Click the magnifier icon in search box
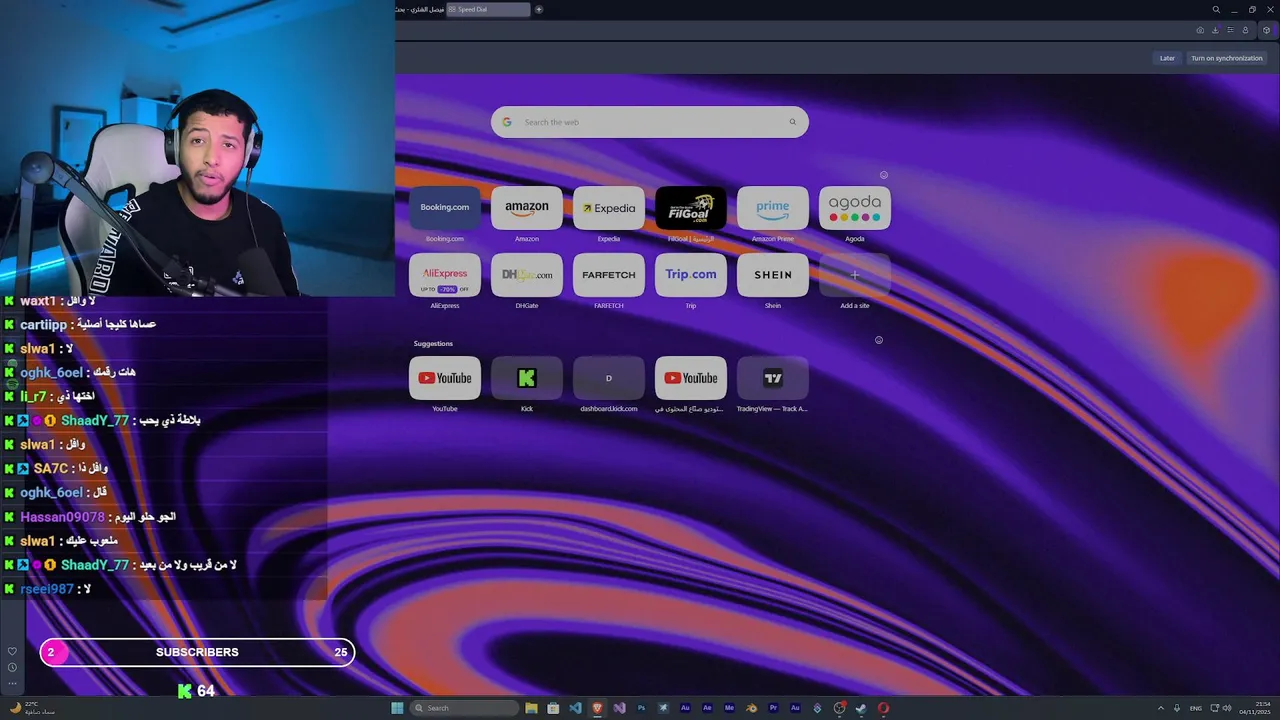 coord(793,122)
